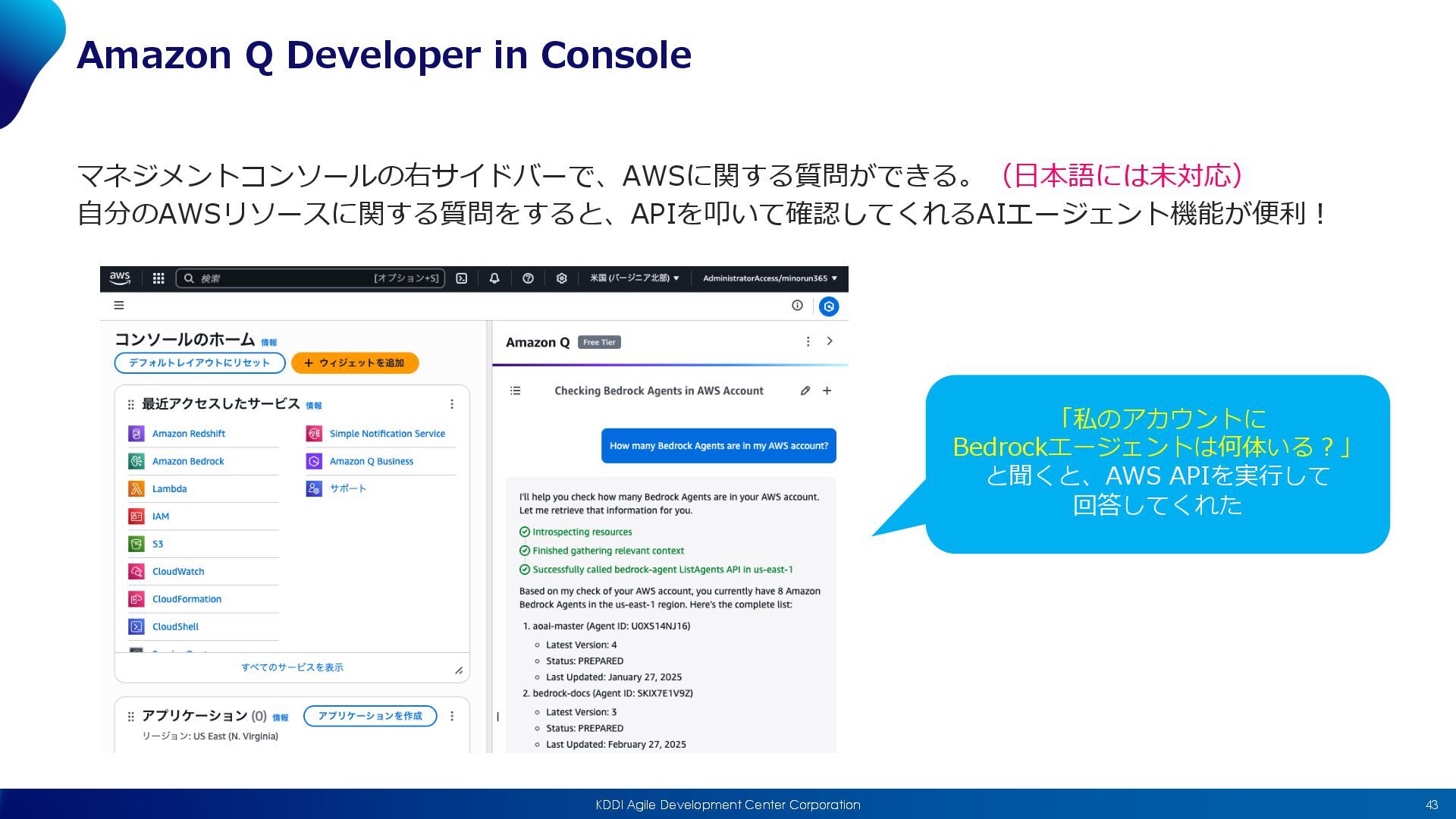The image size is (1456, 819).
Task: Open Amazon Q panel more options menu
Action: click(808, 342)
